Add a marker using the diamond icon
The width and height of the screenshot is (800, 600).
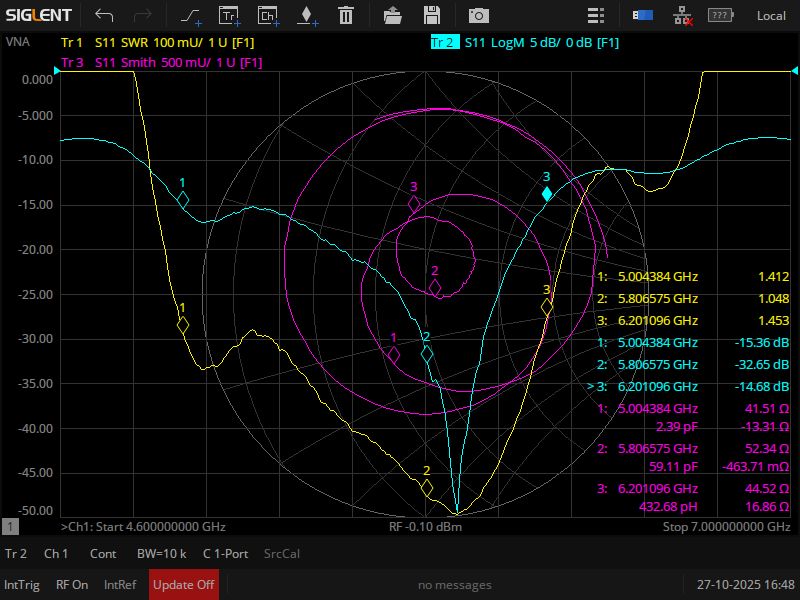point(306,15)
